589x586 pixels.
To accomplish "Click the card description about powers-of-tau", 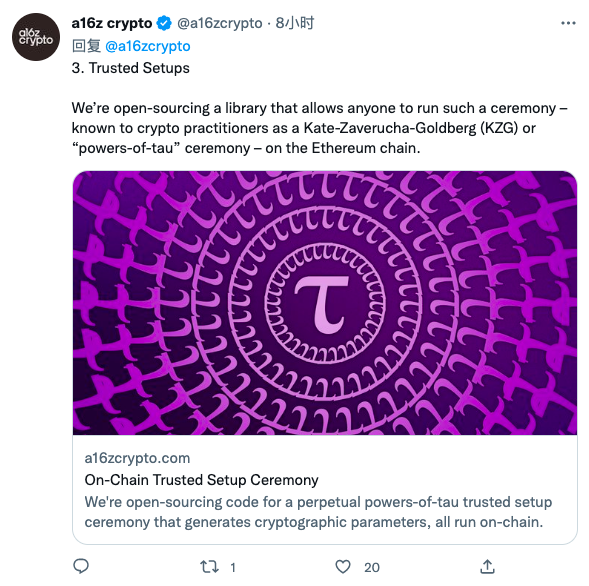I will click(x=318, y=512).
